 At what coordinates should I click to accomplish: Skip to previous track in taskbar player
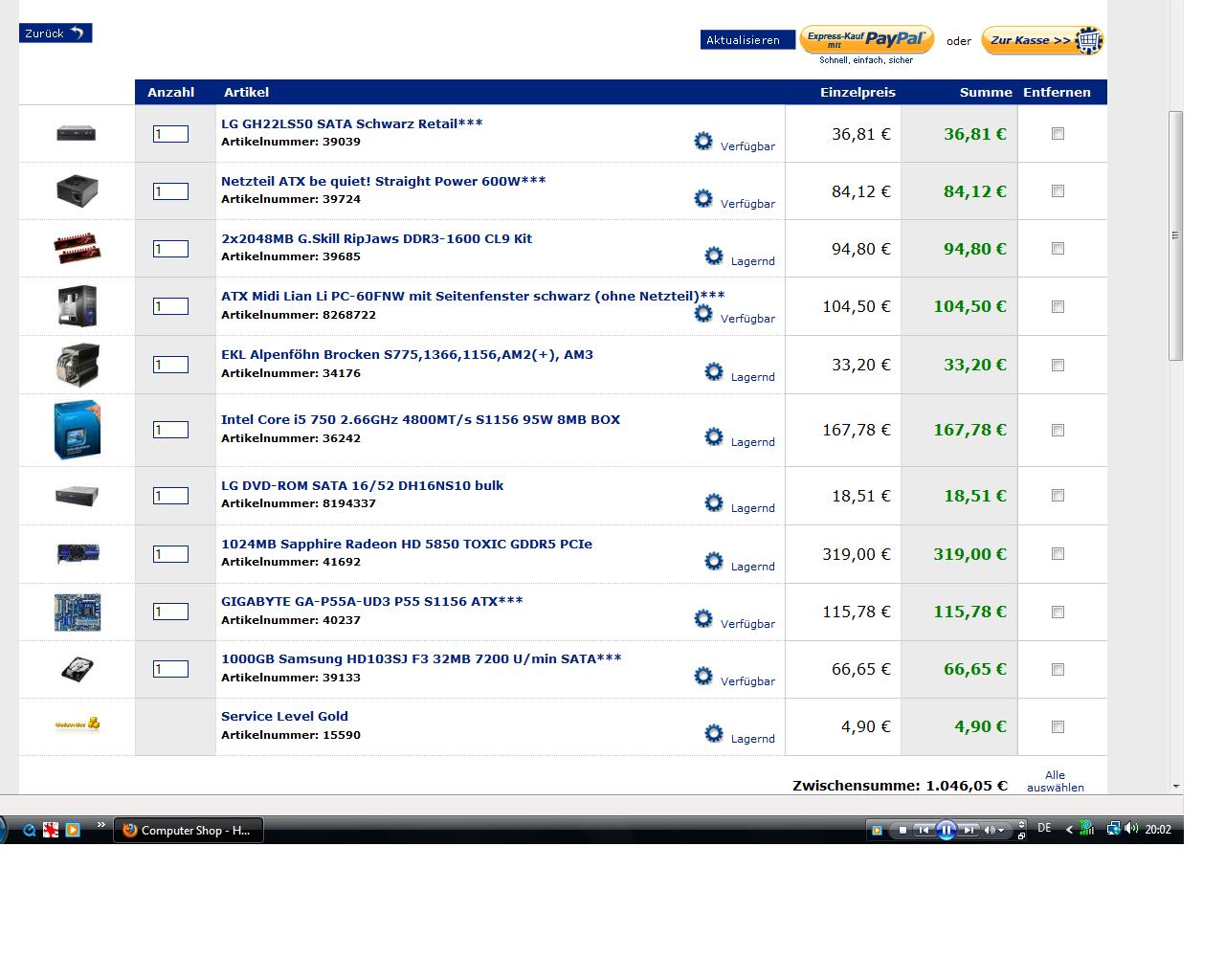pos(923,830)
